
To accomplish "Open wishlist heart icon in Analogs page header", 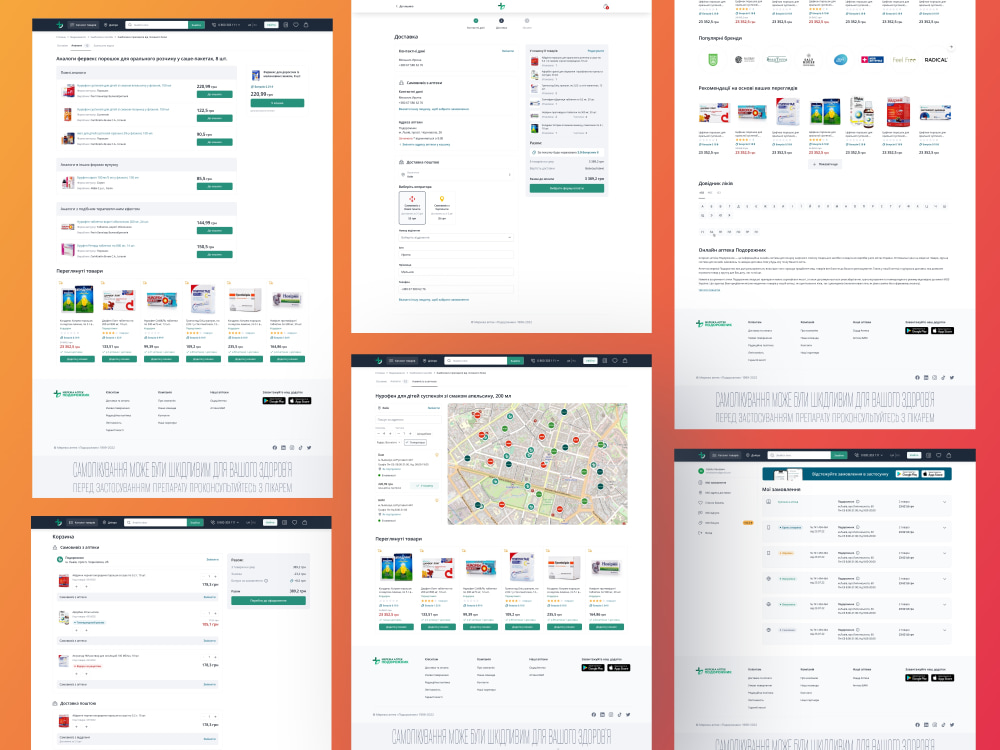I will 296,25.
